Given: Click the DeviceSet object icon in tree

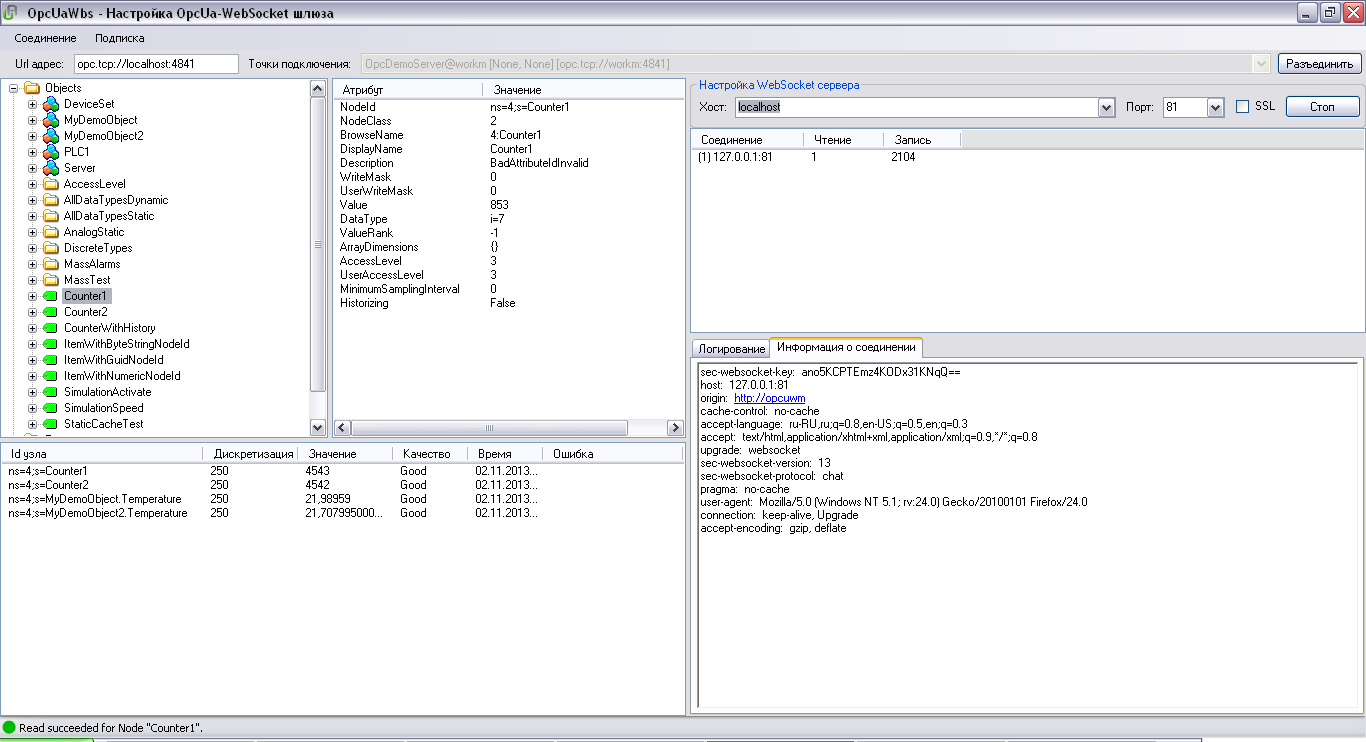Looking at the screenshot, I should [50, 104].
